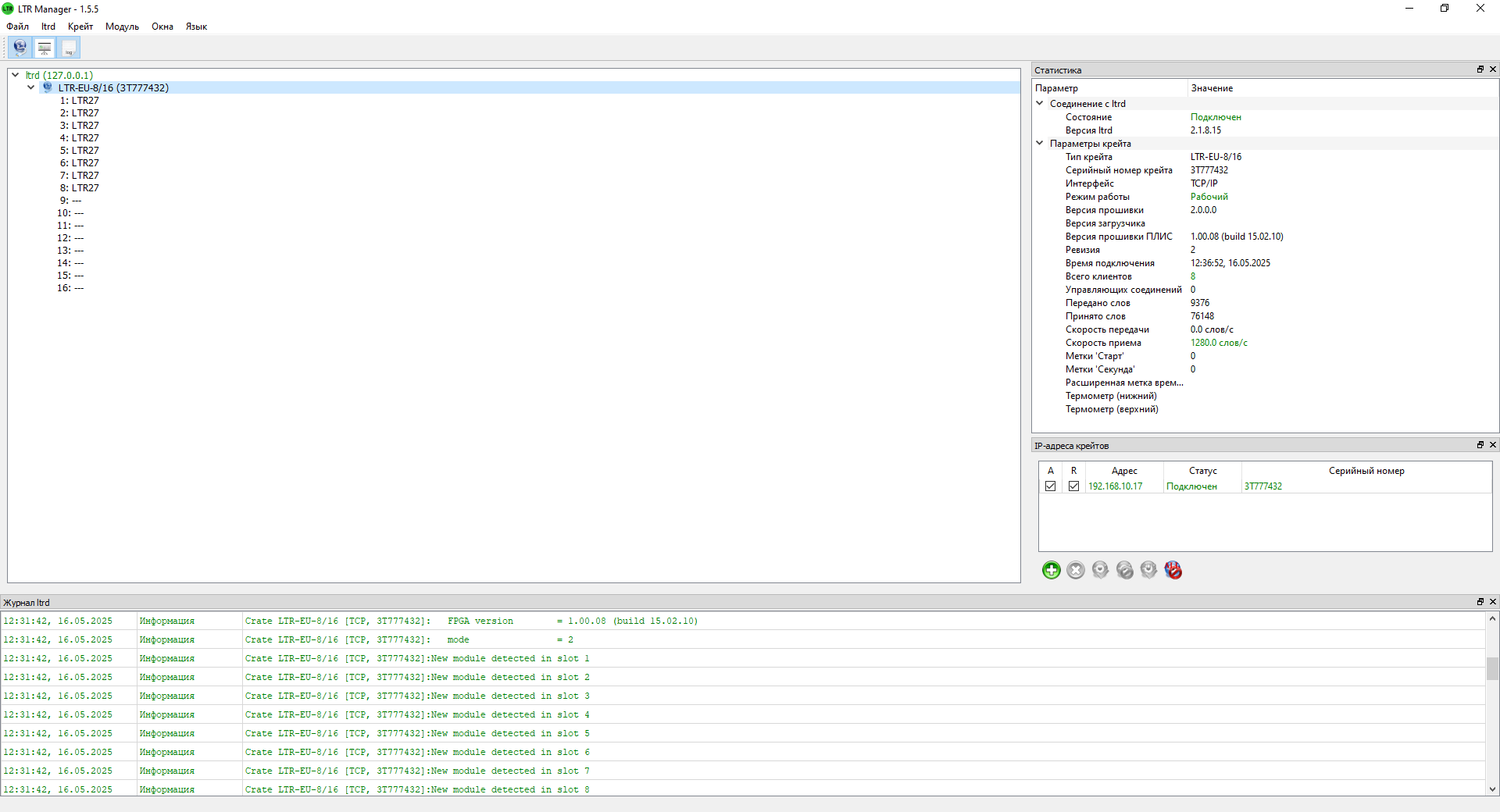1500x812 pixels.
Task: Click the Режим работы value Рабочий
Action: click(x=1209, y=196)
